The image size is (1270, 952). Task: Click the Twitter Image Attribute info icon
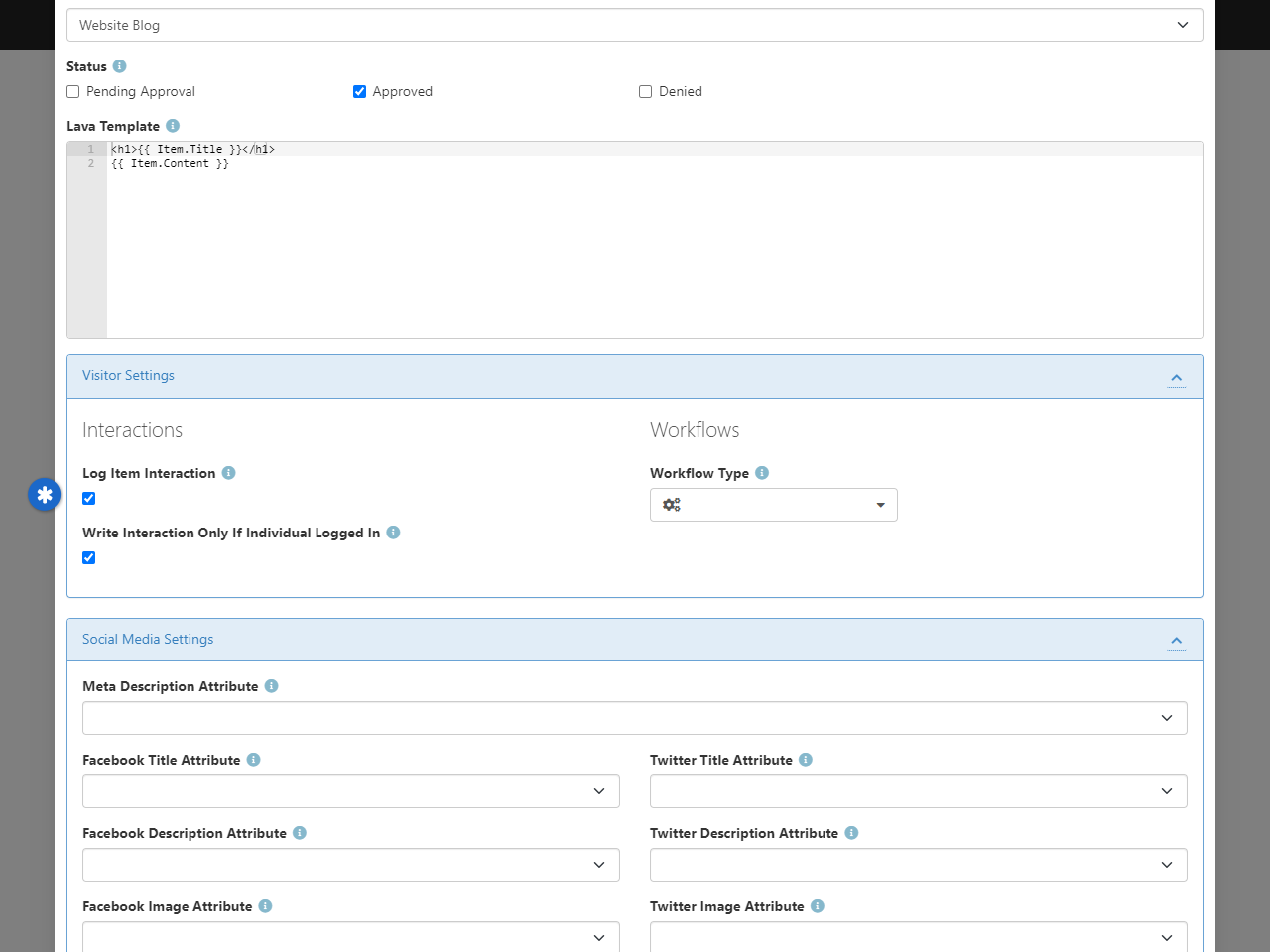coord(818,906)
